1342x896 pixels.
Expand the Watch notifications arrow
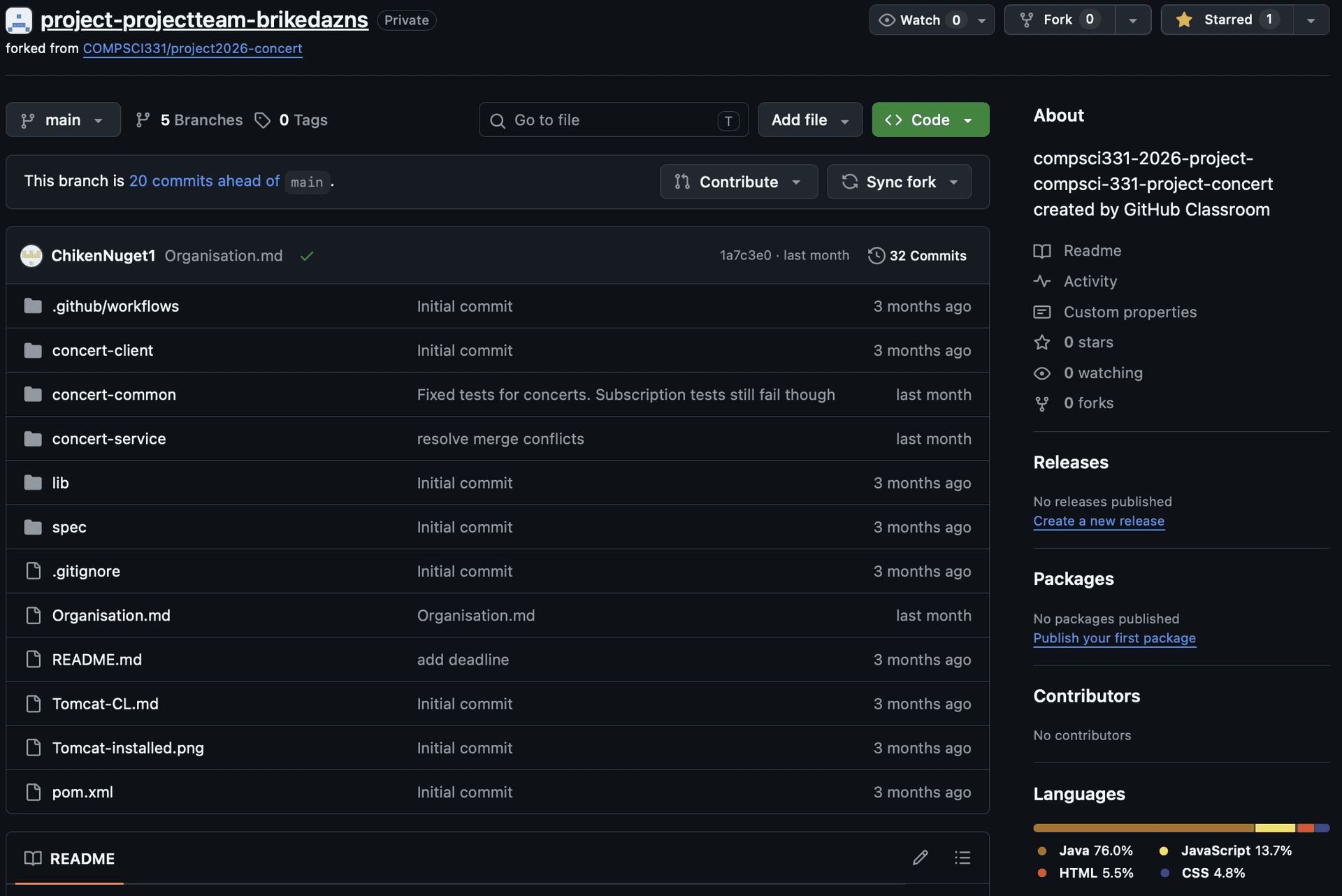pyautogui.click(x=982, y=20)
